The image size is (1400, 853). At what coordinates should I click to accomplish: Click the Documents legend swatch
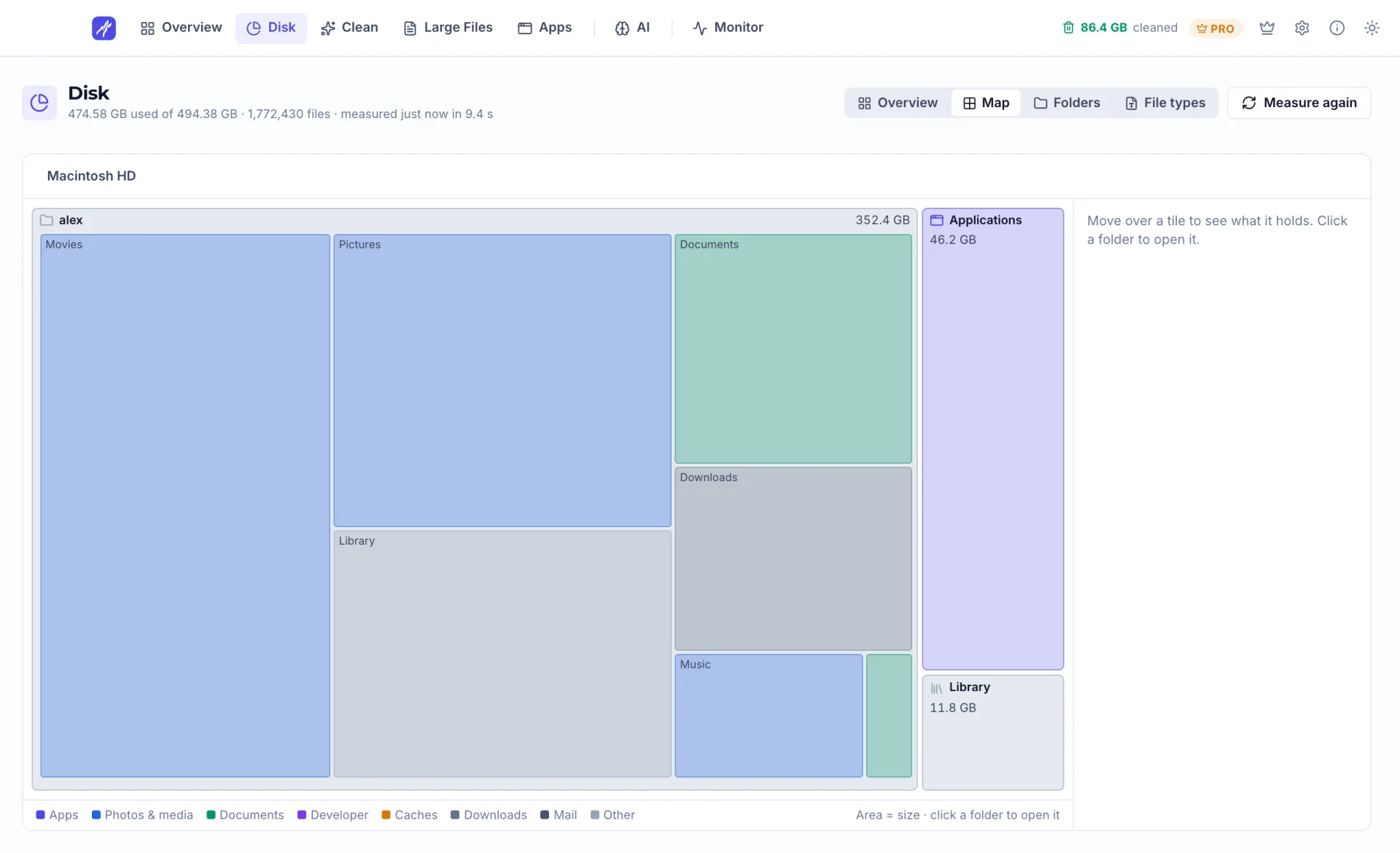pyautogui.click(x=211, y=815)
